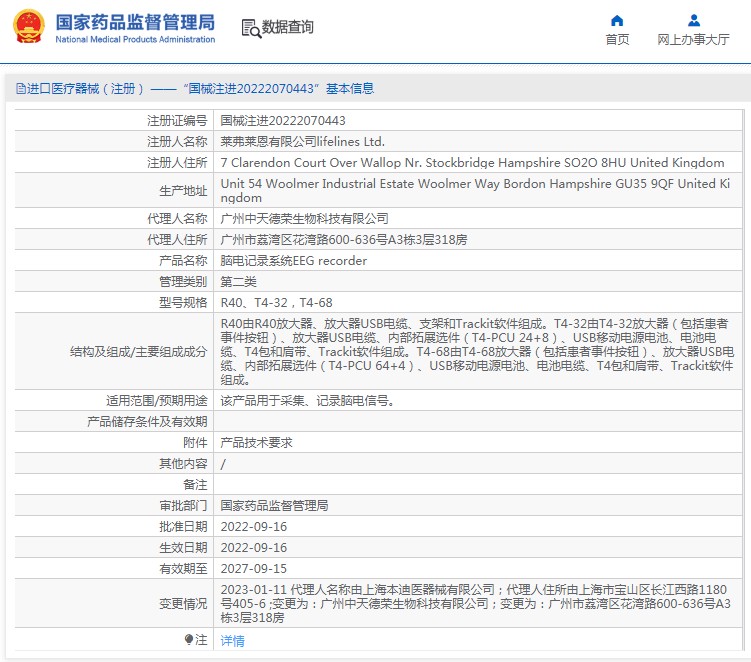This screenshot has width=751, height=662.
Task: Click the slash value in 其他内容 row
Action: point(223,464)
